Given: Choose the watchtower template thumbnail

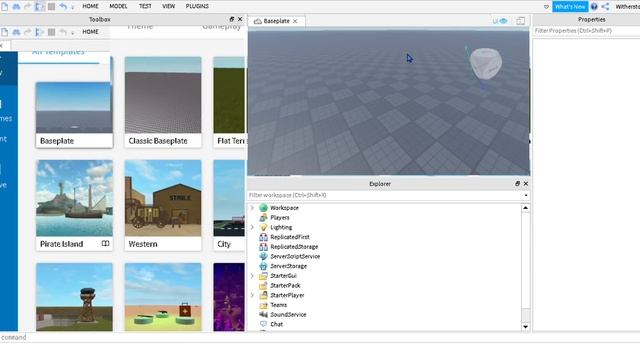Looking at the screenshot, I should pyautogui.click(x=74, y=297).
